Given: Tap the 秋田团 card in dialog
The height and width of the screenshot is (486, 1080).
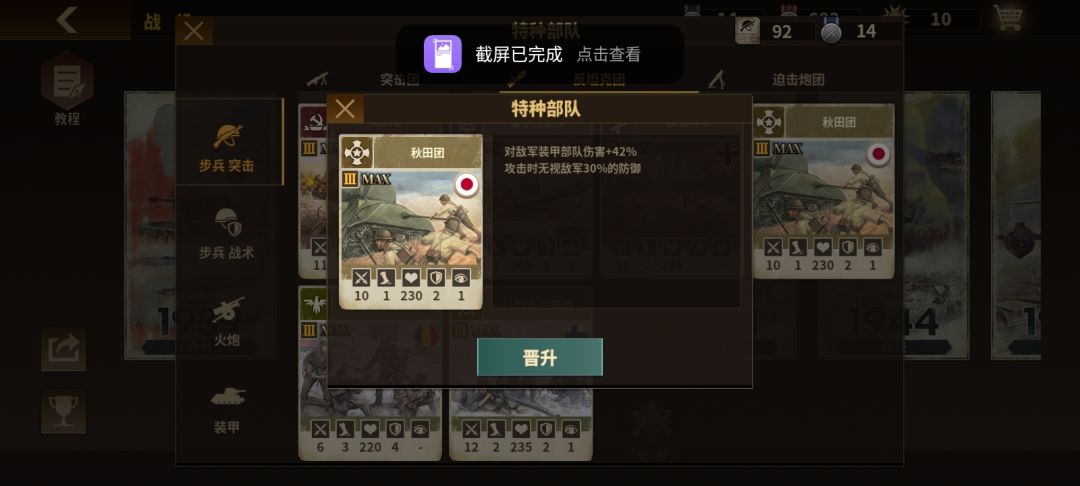Looking at the screenshot, I should [x=411, y=222].
